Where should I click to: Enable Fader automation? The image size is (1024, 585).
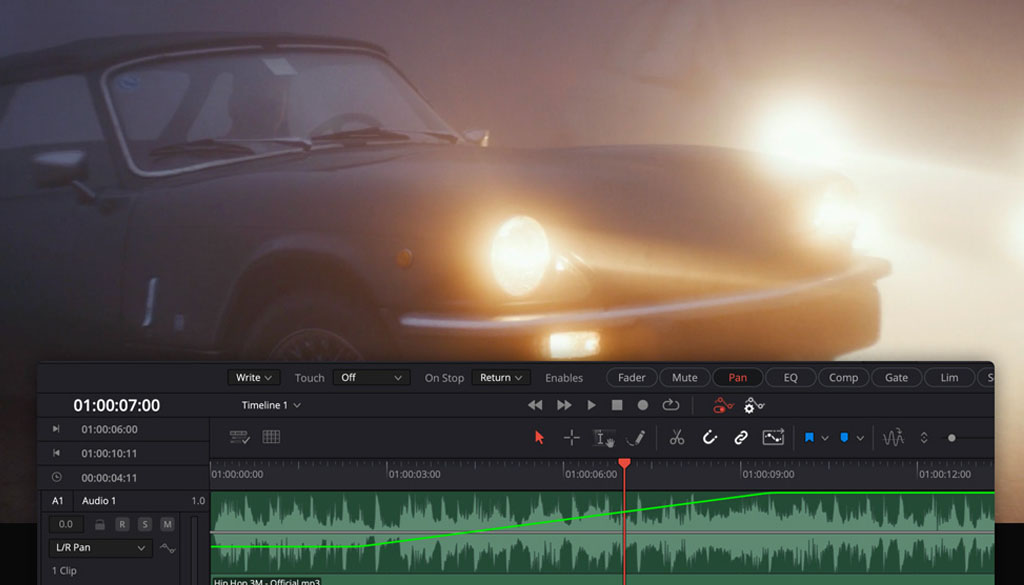click(632, 377)
